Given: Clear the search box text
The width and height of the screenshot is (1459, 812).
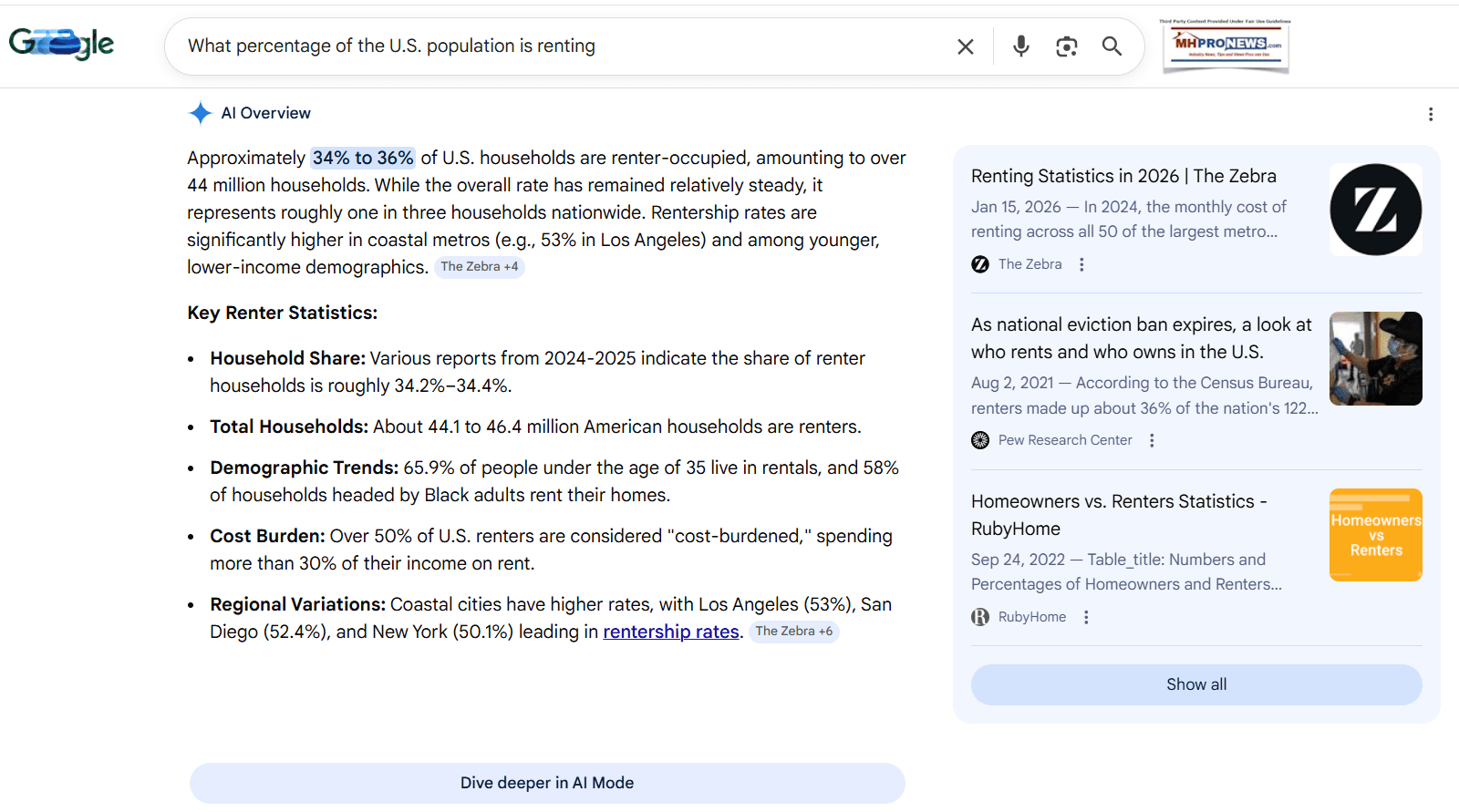Looking at the screenshot, I should click(x=965, y=46).
